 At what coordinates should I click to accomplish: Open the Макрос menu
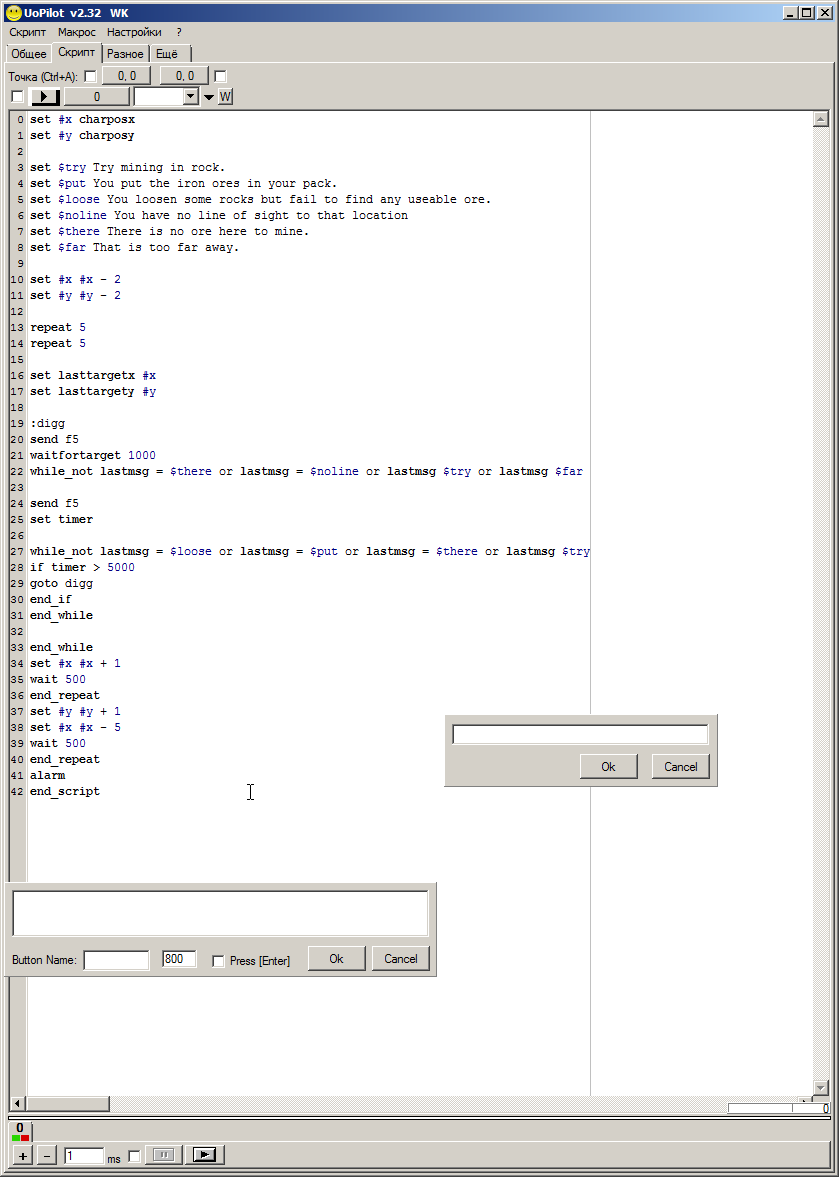pos(77,32)
